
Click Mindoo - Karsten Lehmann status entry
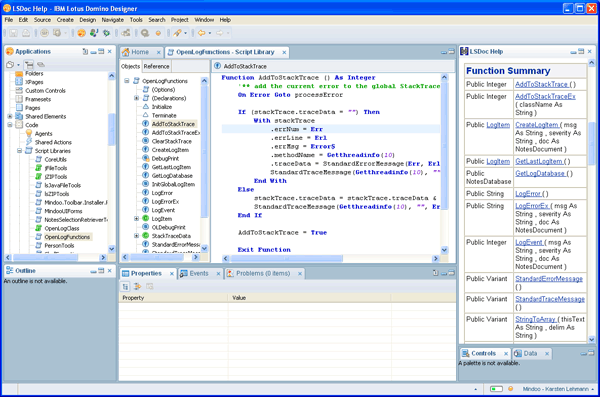(x=555, y=389)
